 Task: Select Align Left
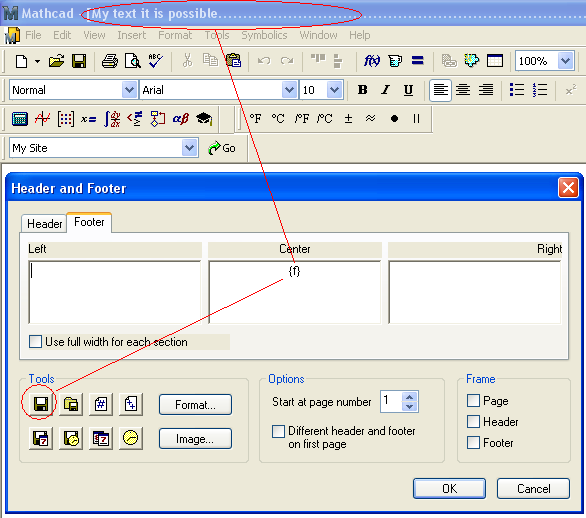(440, 90)
